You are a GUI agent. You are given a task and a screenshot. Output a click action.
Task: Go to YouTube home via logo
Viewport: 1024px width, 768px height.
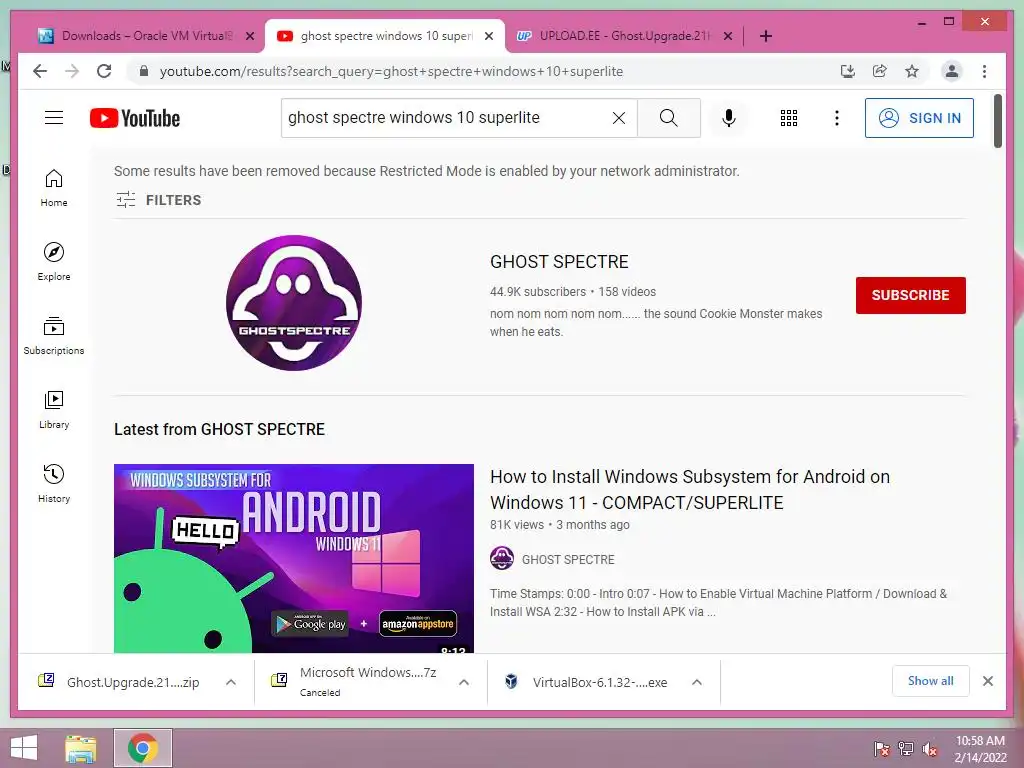[135, 118]
